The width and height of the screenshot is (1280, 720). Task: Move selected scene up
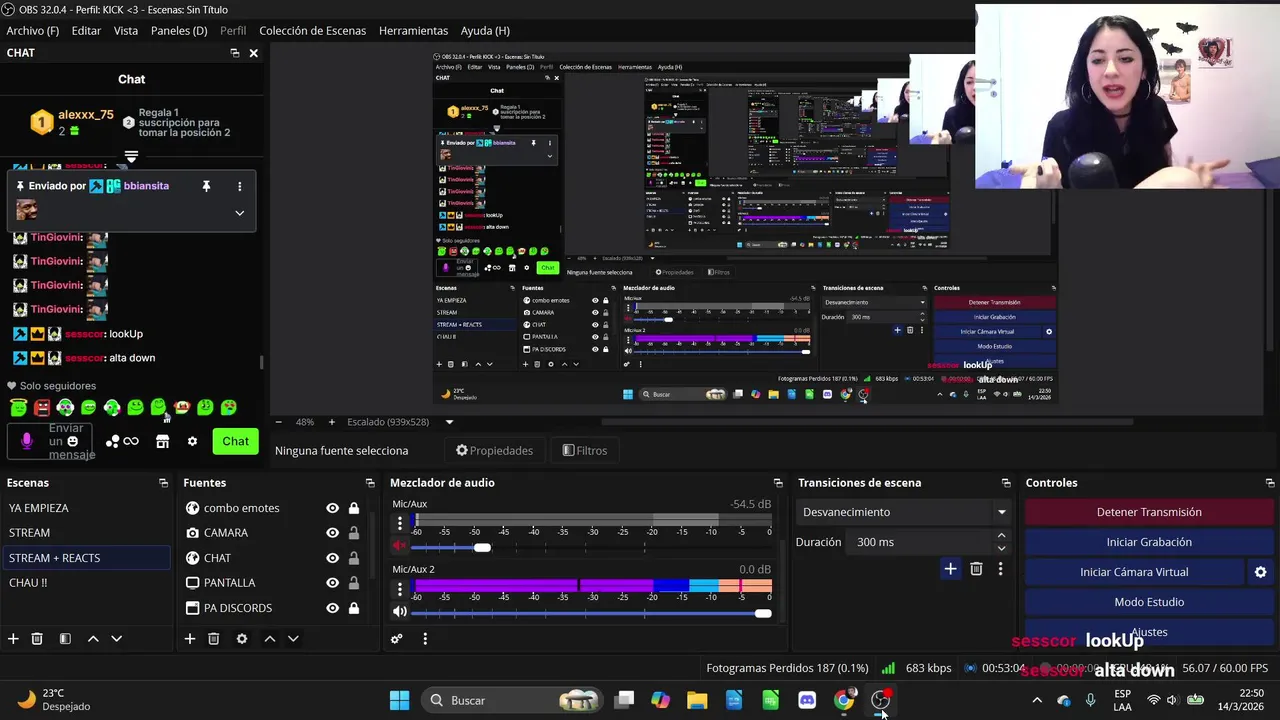click(x=93, y=638)
